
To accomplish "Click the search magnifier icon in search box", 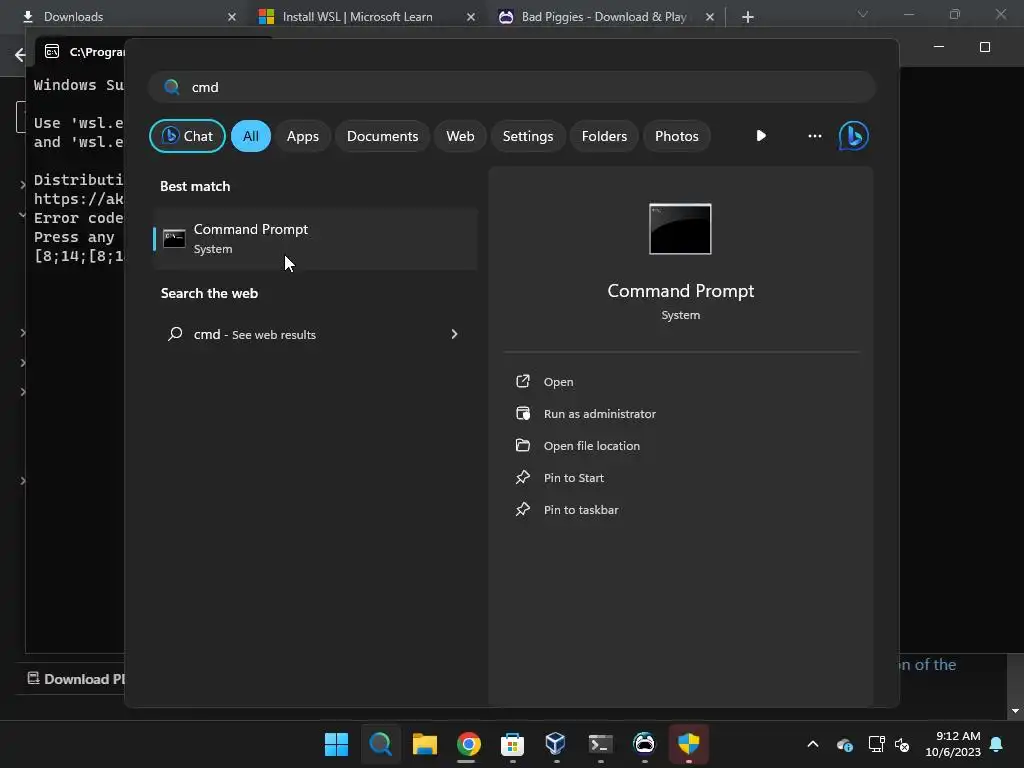I will [172, 87].
